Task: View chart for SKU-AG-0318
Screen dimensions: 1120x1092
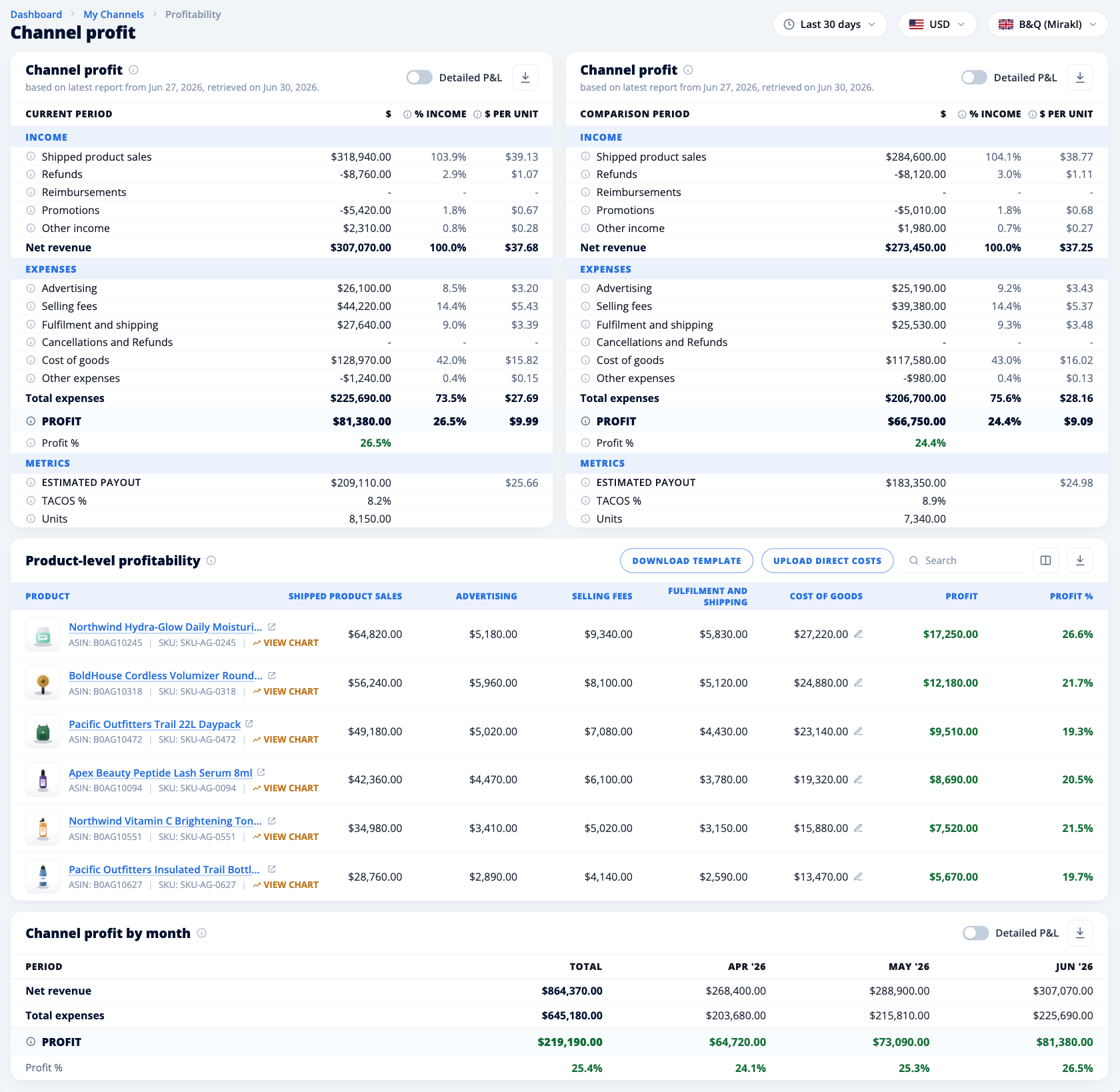Action: click(285, 692)
